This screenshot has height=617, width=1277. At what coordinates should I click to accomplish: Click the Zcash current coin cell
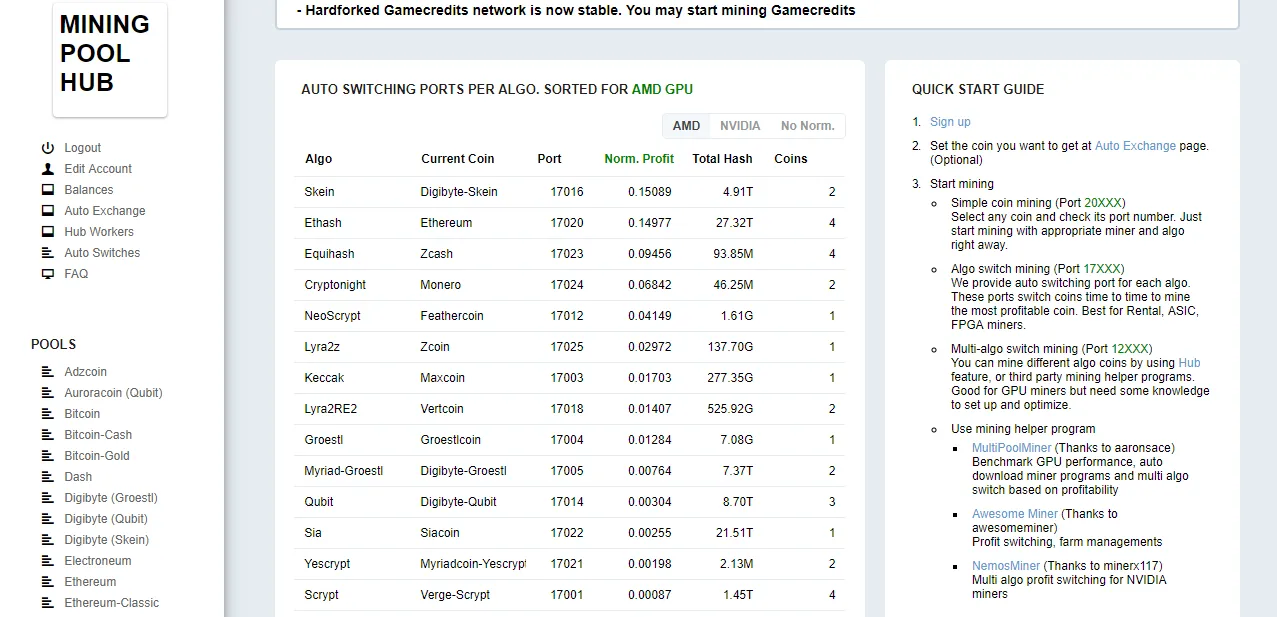[437, 254]
